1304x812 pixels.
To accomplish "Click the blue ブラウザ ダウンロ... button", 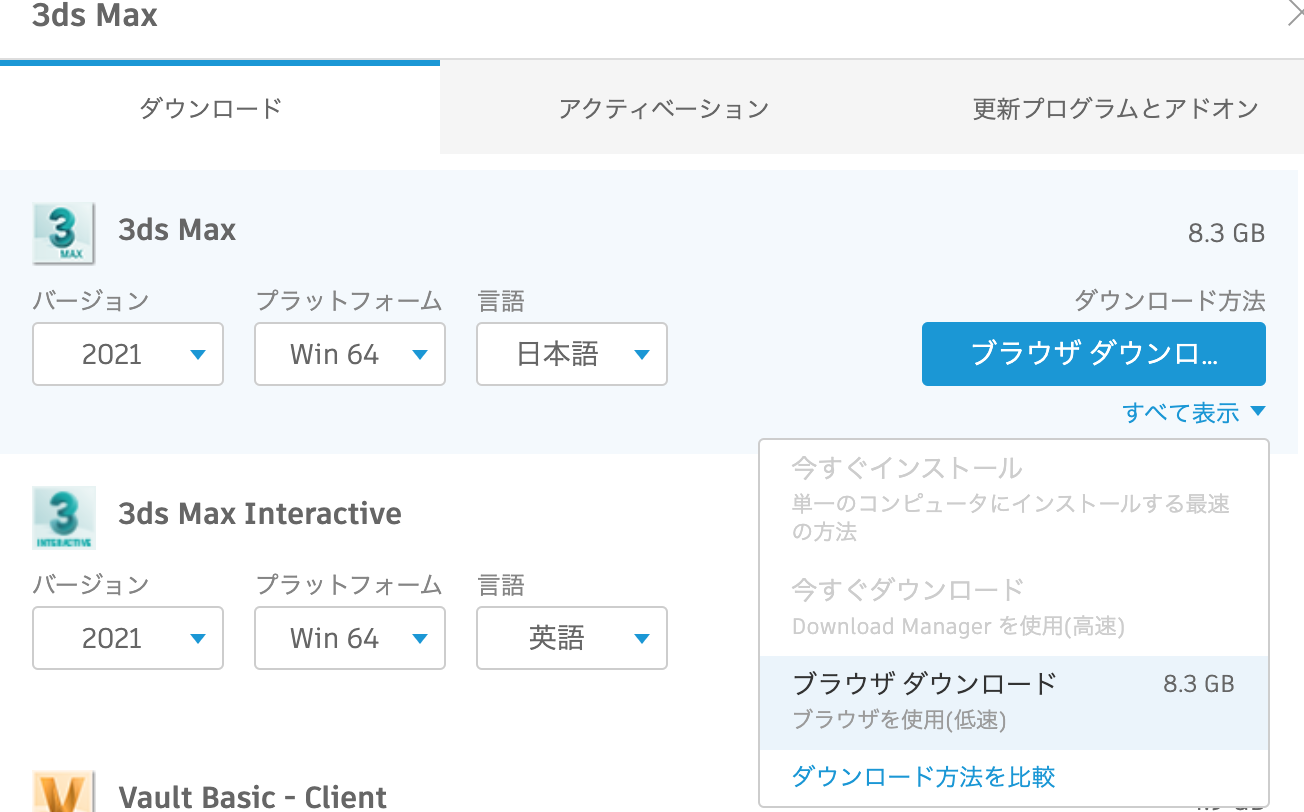I will 1094,354.
